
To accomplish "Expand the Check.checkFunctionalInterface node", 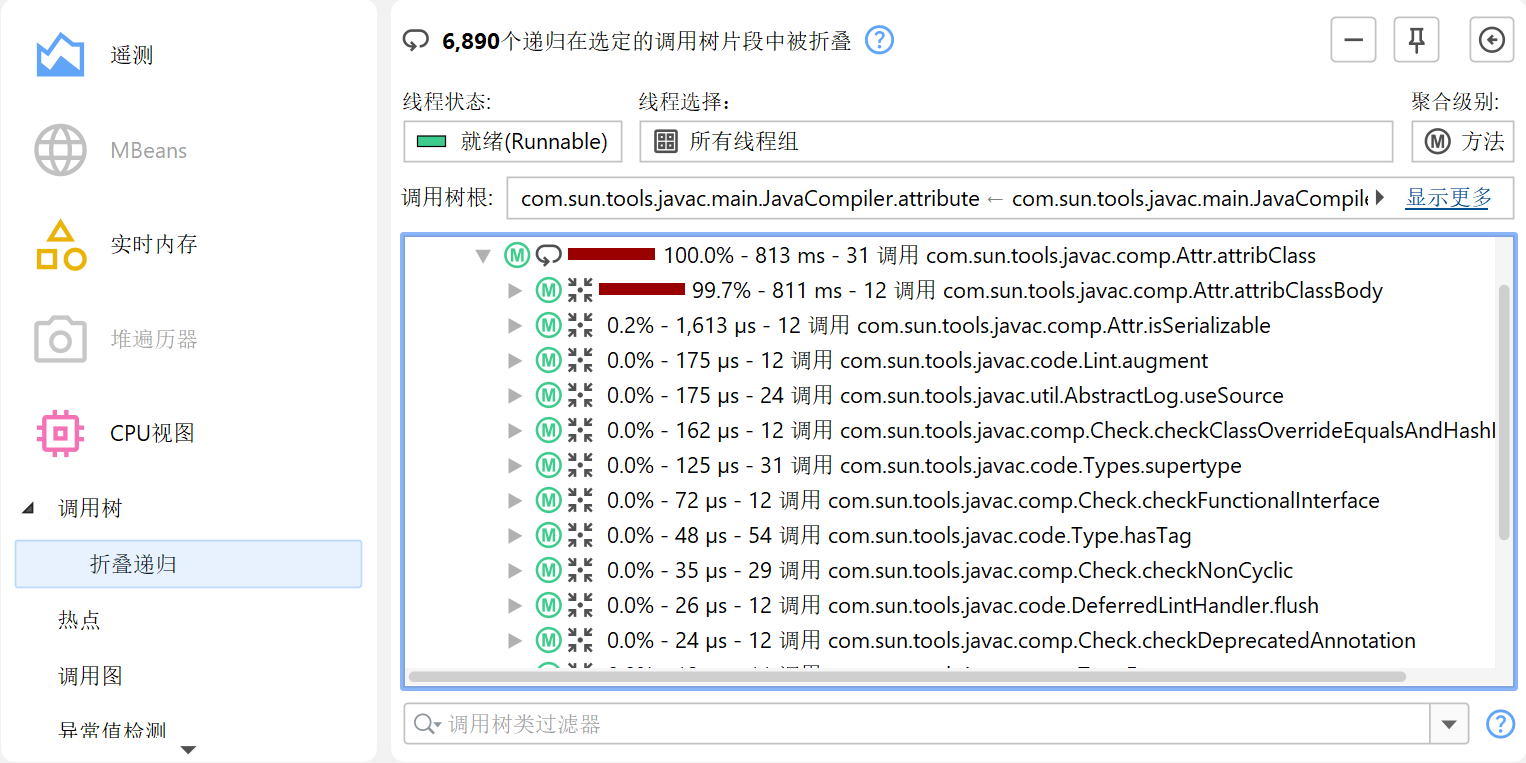I will coord(515,501).
